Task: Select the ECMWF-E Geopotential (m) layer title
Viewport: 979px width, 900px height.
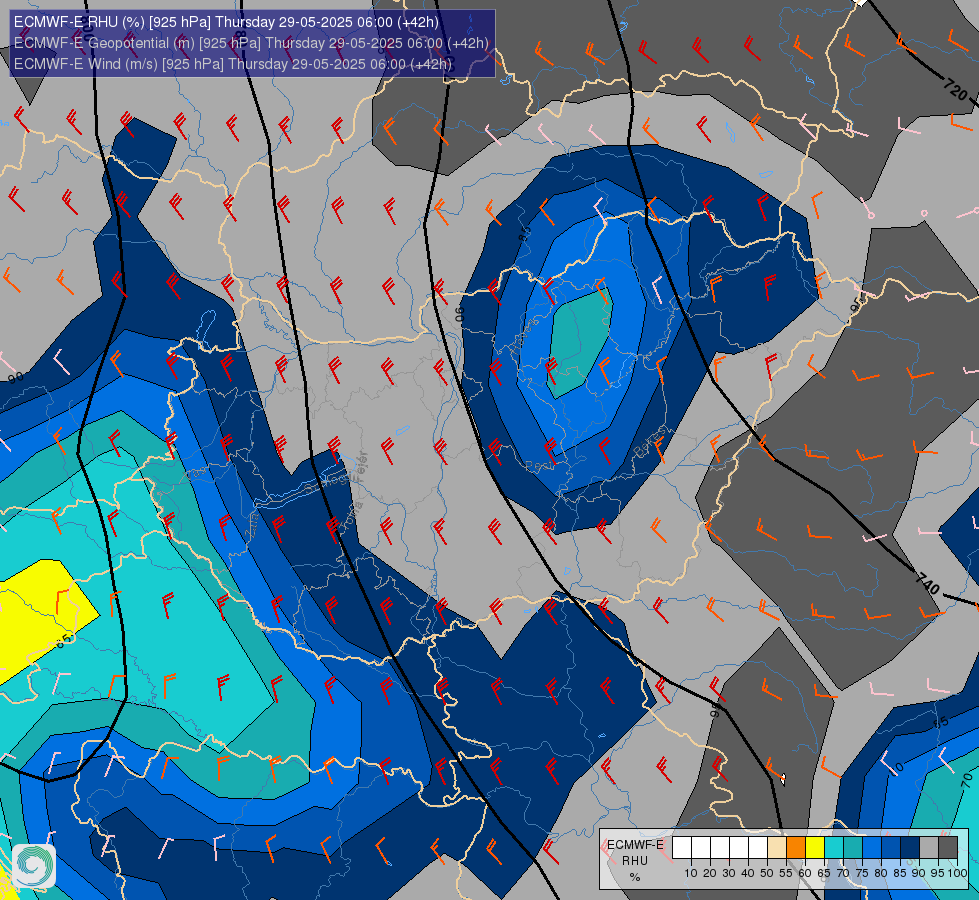Action: tap(251, 43)
